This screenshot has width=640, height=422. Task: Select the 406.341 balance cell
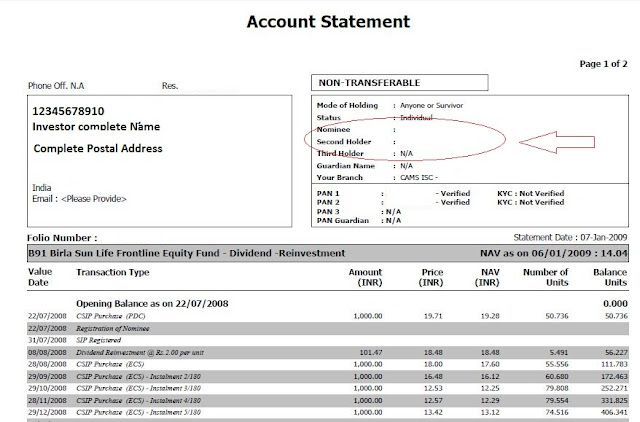click(614, 412)
